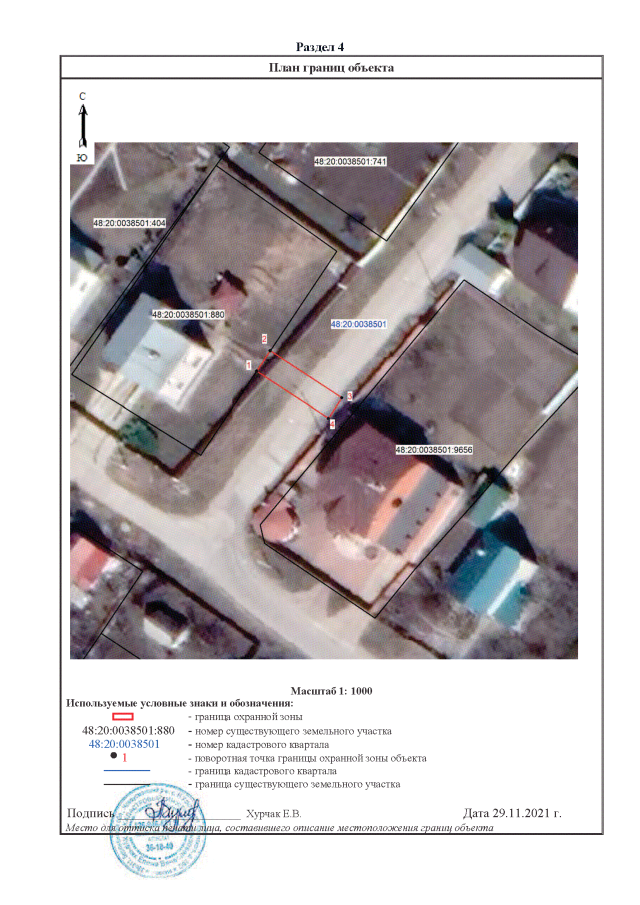Screen dimensions: 640x905
Task: Click blue quarter label 48:20:0038501 on the map
Action: pyautogui.click(x=358, y=325)
